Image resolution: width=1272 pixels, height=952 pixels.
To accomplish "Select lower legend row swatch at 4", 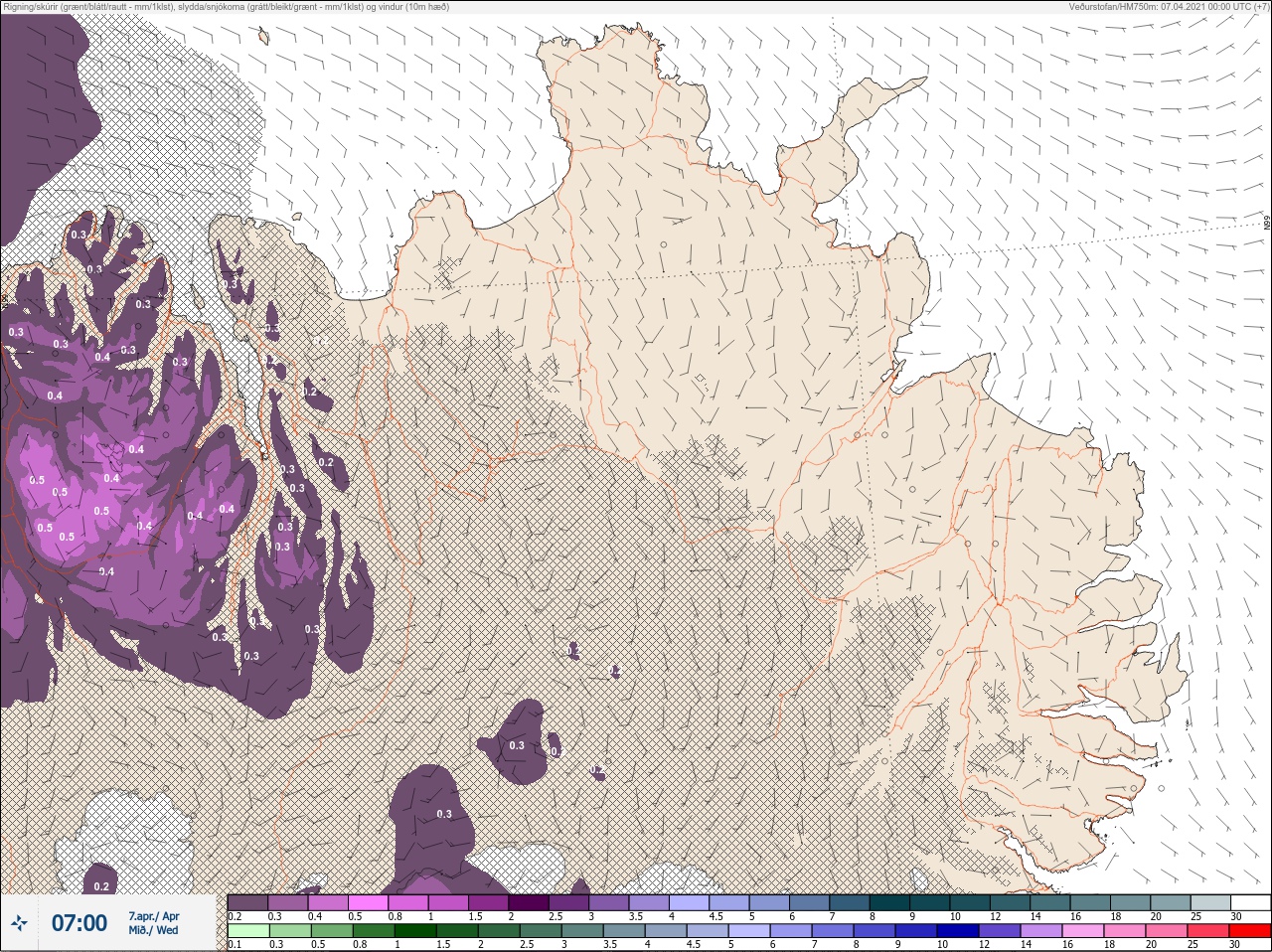I will 666,930.
